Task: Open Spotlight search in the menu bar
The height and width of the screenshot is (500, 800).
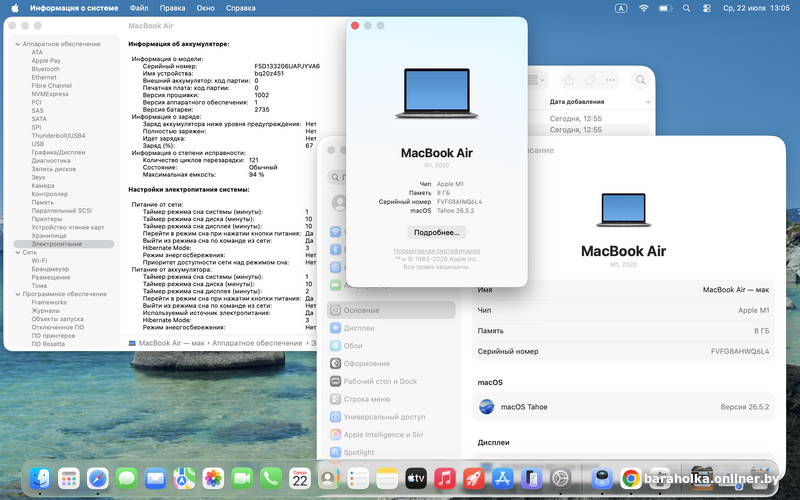Action: coord(686,8)
